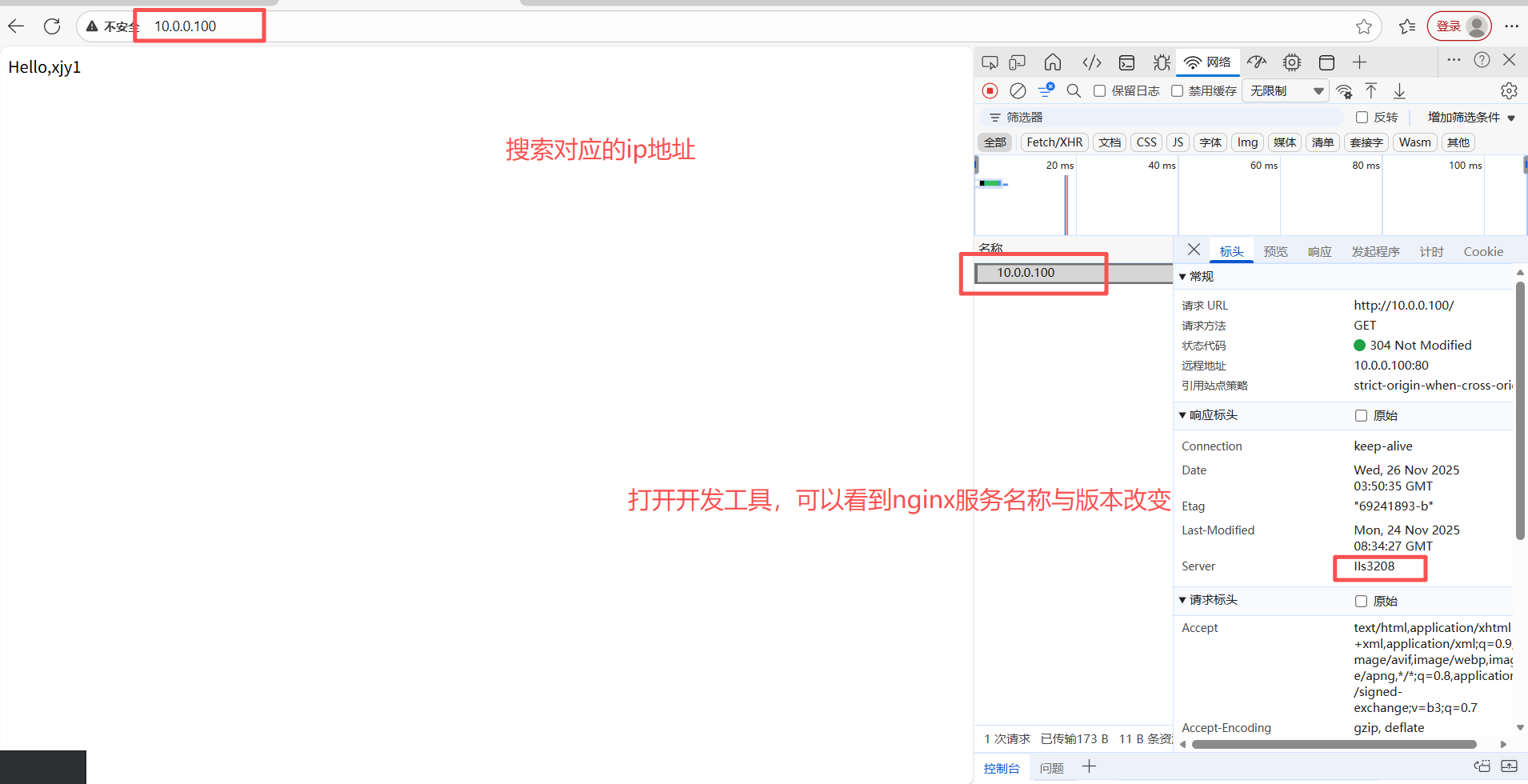Clear the network log
Image resolution: width=1528 pixels, height=784 pixels.
1018,91
